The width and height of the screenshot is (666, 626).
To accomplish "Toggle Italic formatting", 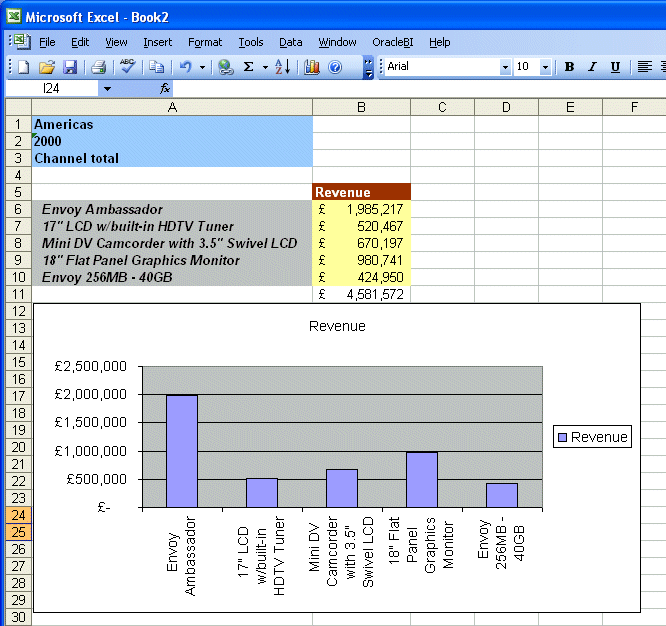I will [x=592, y=67].
